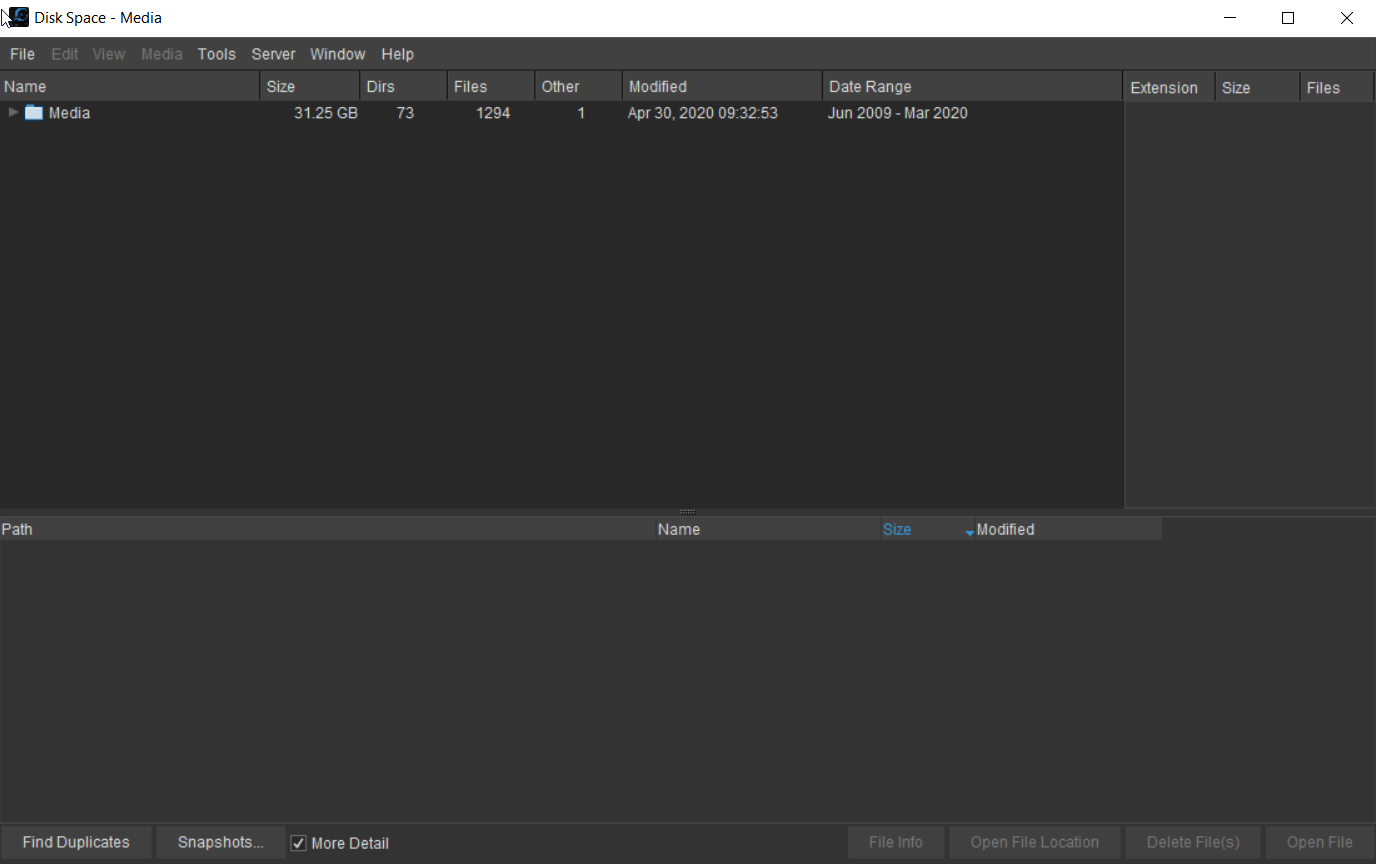Select the Media folder icon
The height and width of the screenshot is (864, 1376).
(34, 113)
